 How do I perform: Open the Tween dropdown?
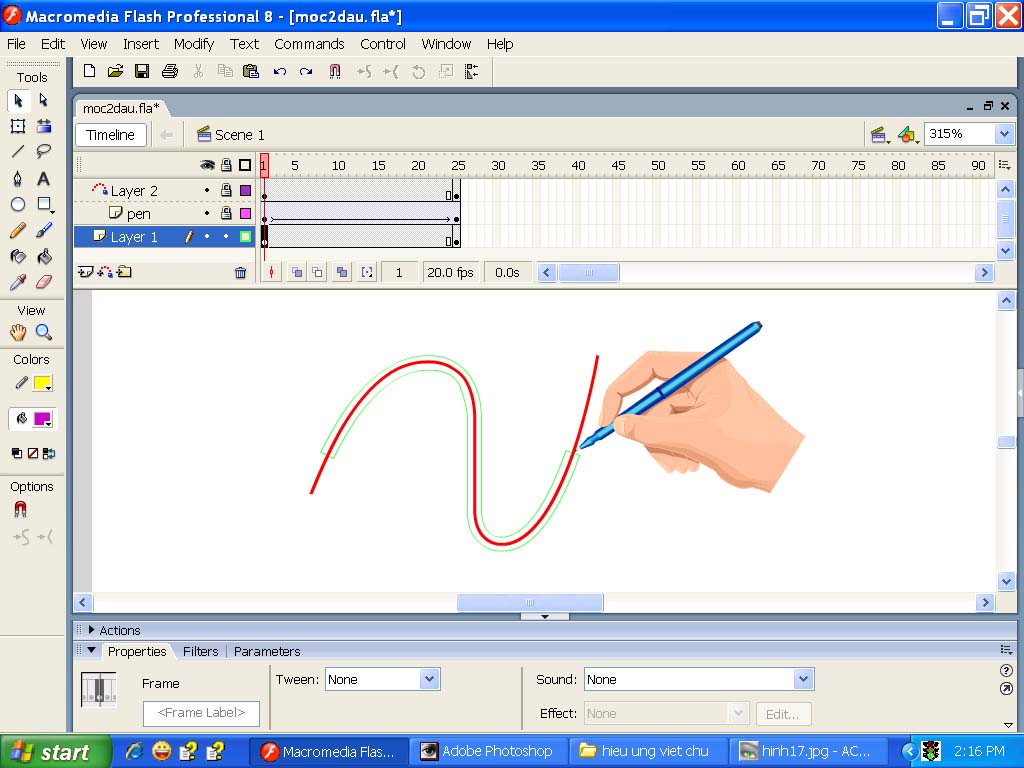coord(429,679)
